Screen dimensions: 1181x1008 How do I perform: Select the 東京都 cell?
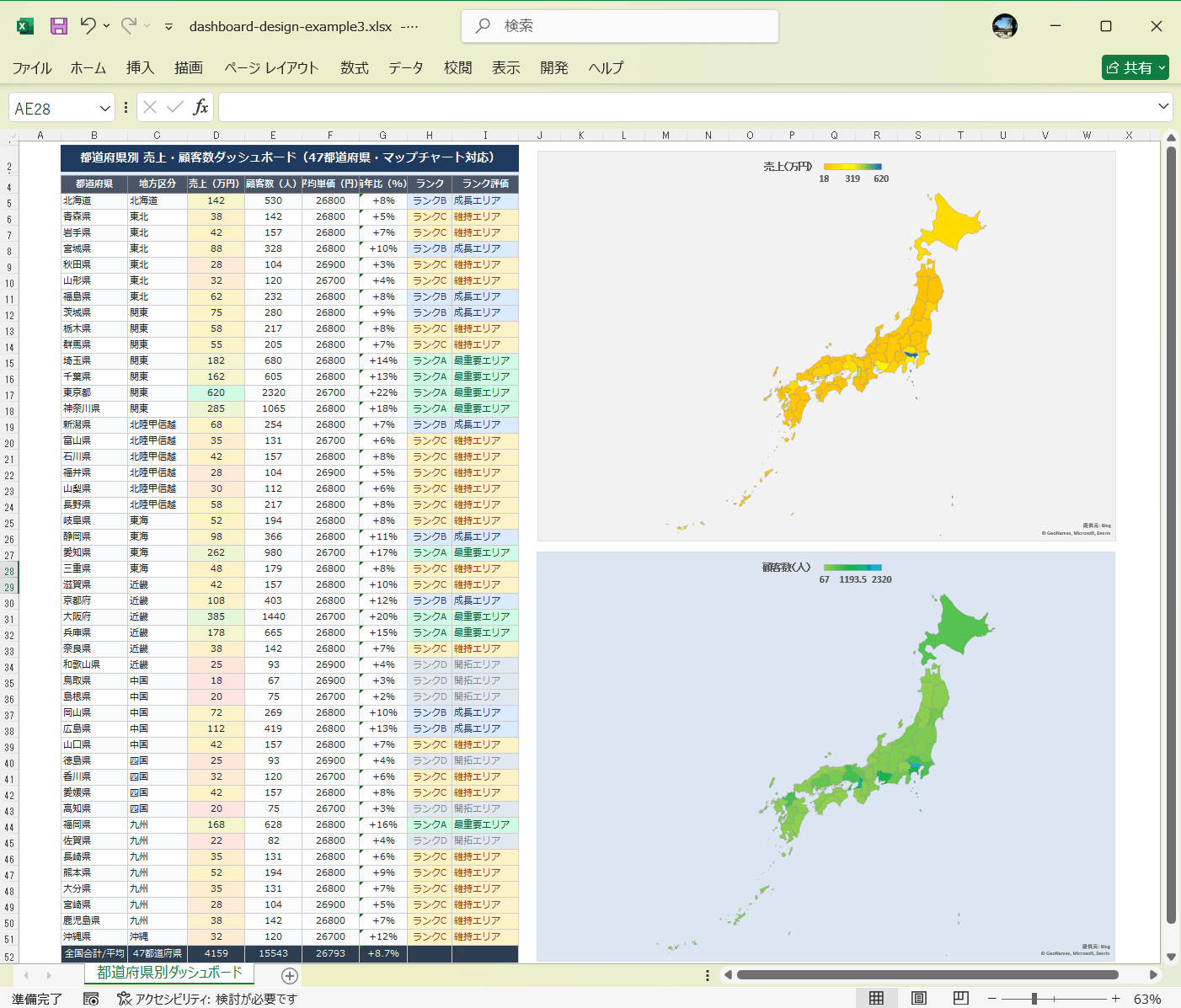click(x=94, y=392)
